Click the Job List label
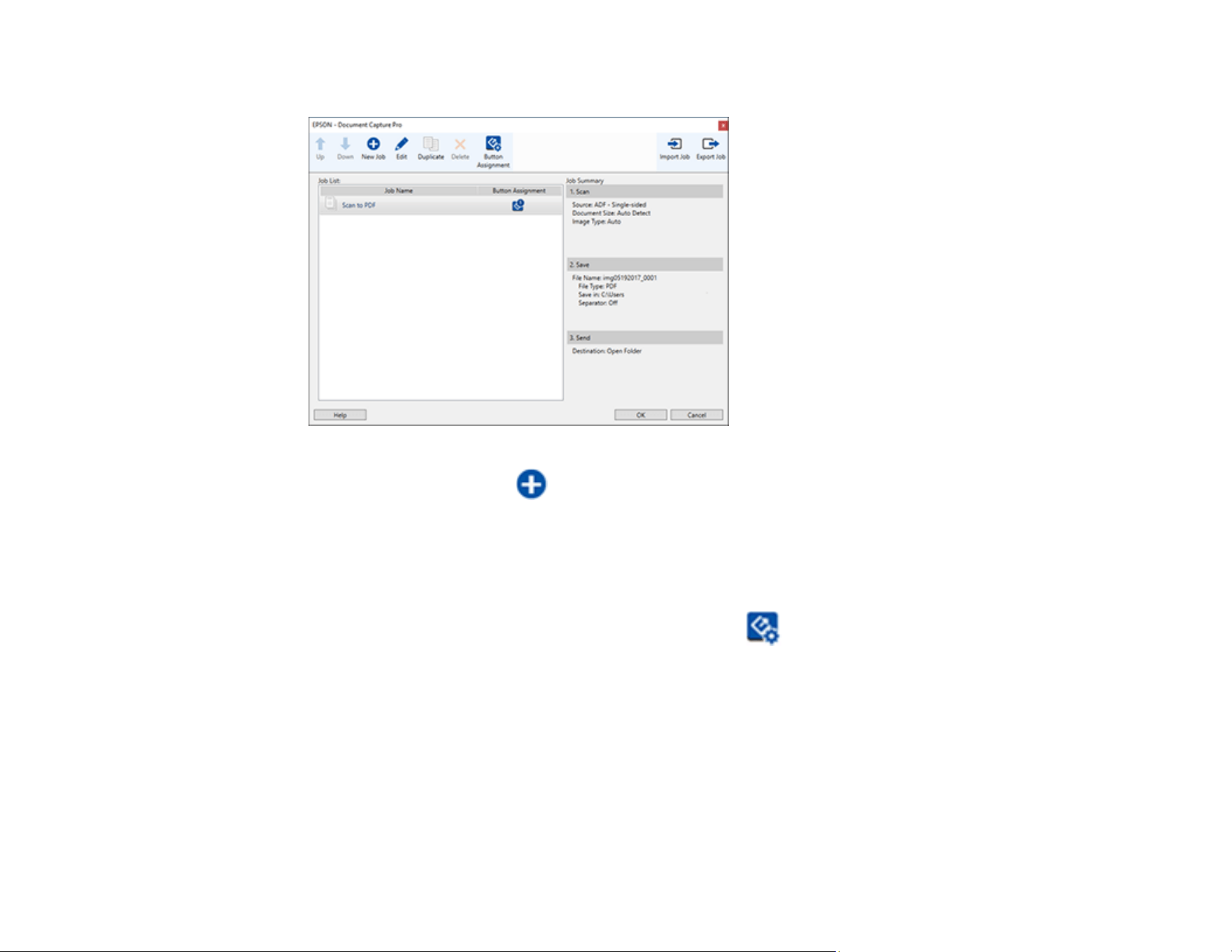Image resolution: width=1232 pixels, height=952 pixels. click(x=330, y=180)
